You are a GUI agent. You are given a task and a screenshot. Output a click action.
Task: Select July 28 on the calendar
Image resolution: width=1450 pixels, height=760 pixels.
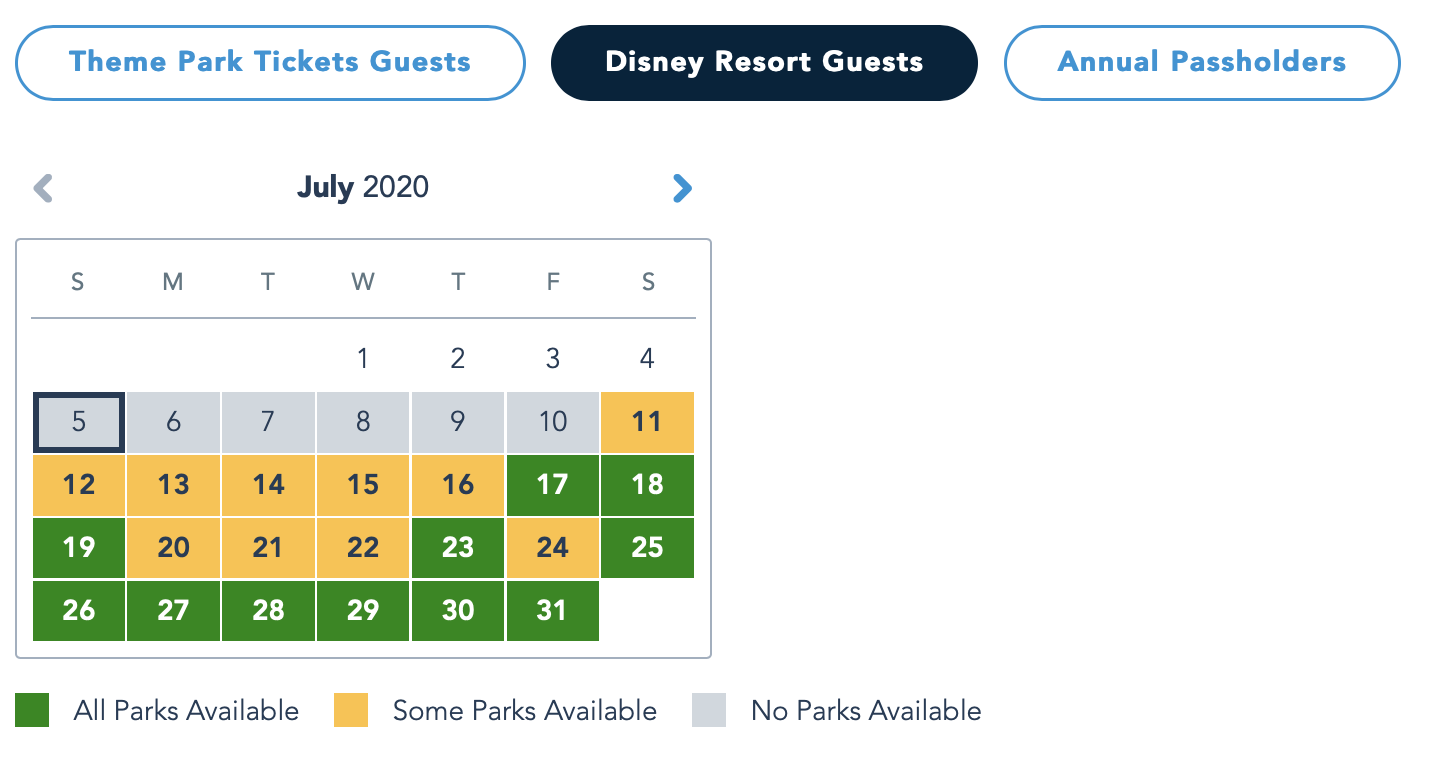[x=268, y=610]
